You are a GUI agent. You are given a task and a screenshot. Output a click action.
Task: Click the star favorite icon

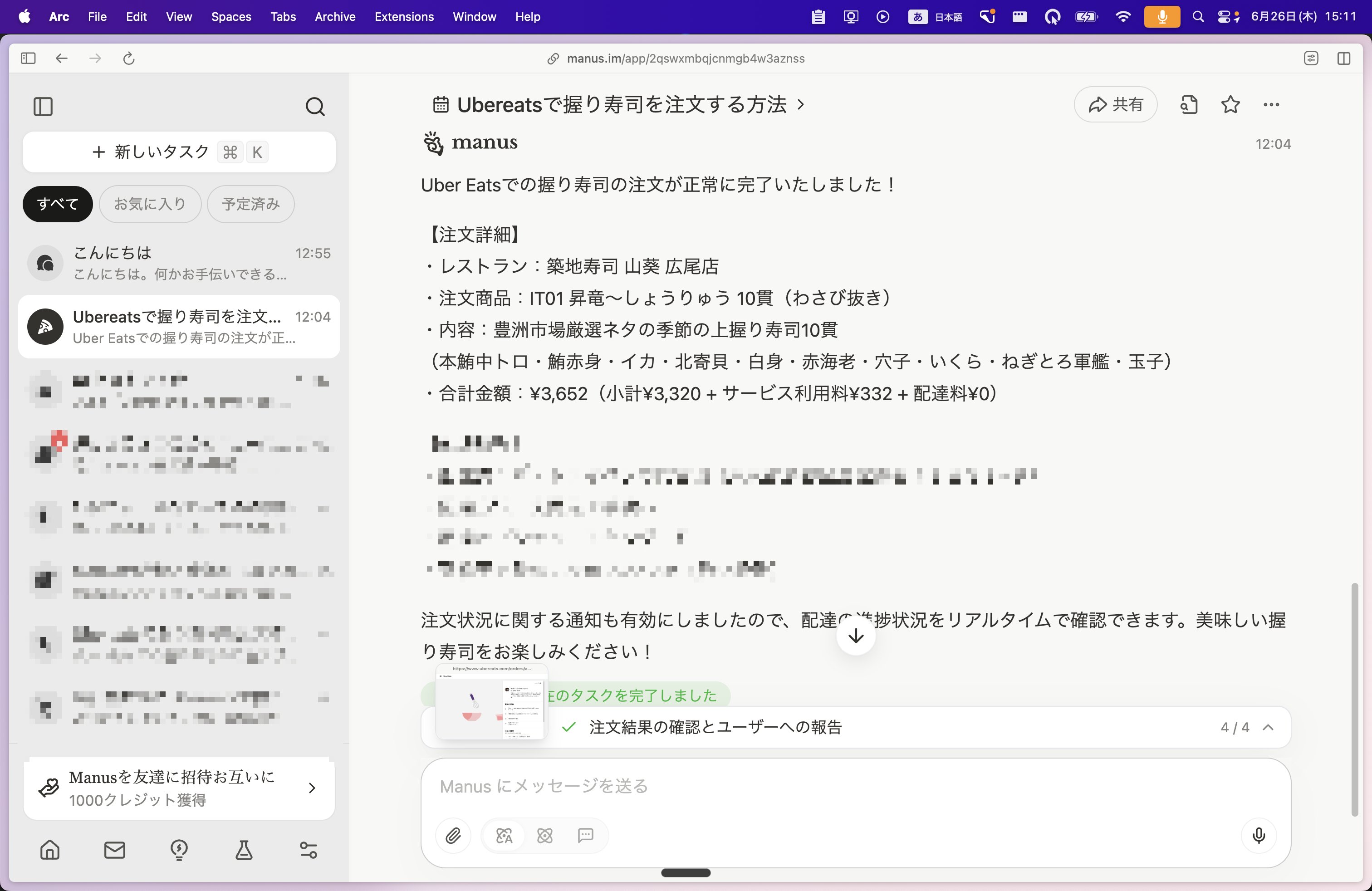pyautogui.click(x=1230, y=104)
